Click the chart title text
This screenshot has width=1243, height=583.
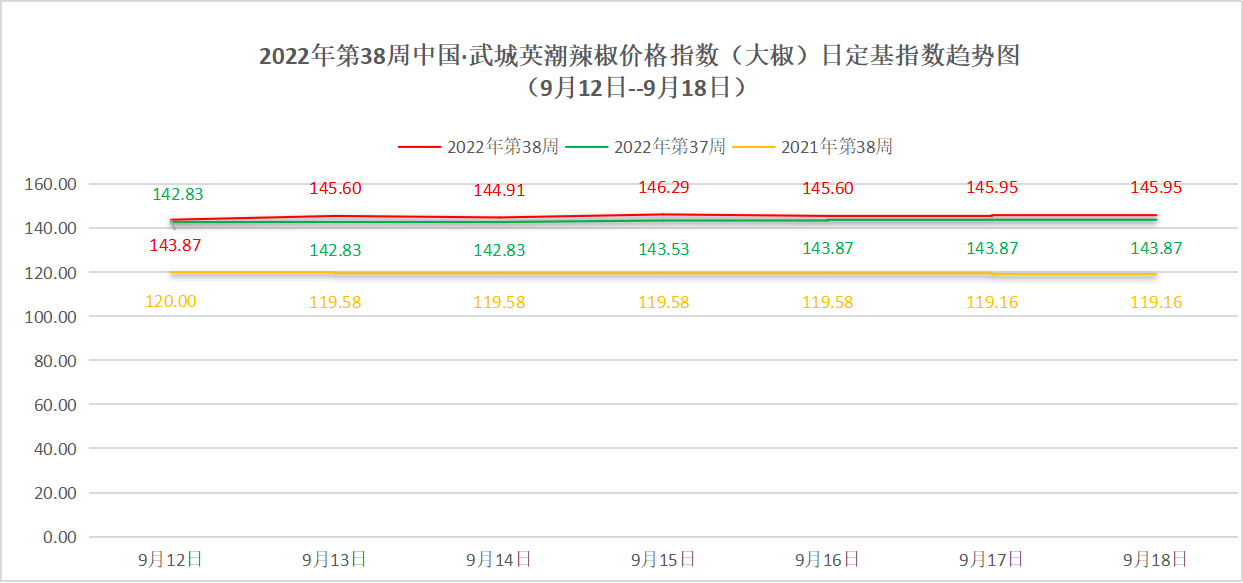(639, 56)
